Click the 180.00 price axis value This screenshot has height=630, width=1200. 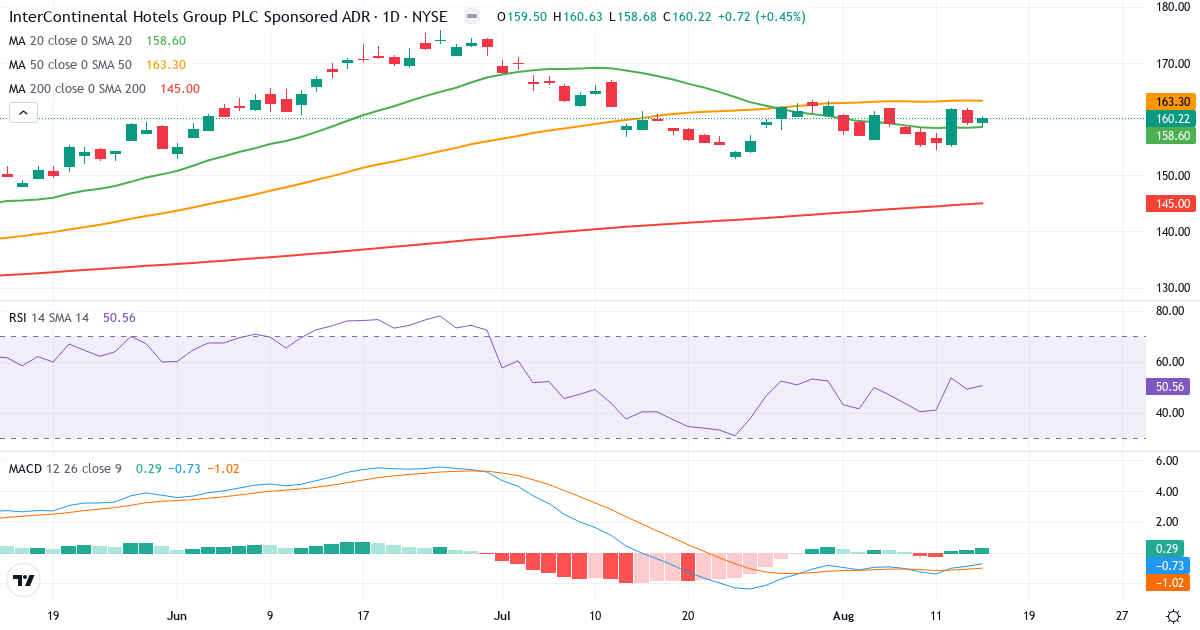[1171, 7]
